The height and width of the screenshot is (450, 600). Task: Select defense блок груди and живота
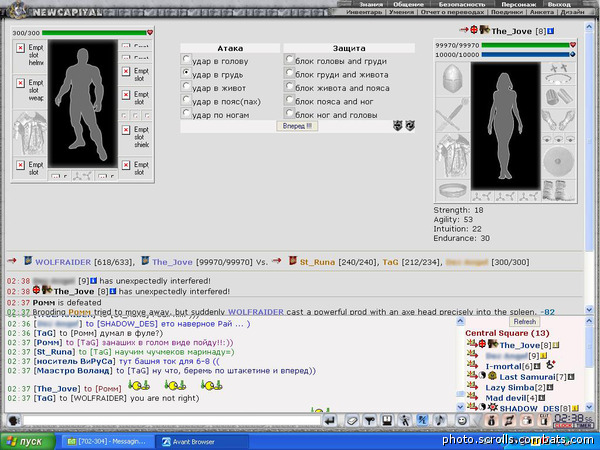tap(289, 73)
